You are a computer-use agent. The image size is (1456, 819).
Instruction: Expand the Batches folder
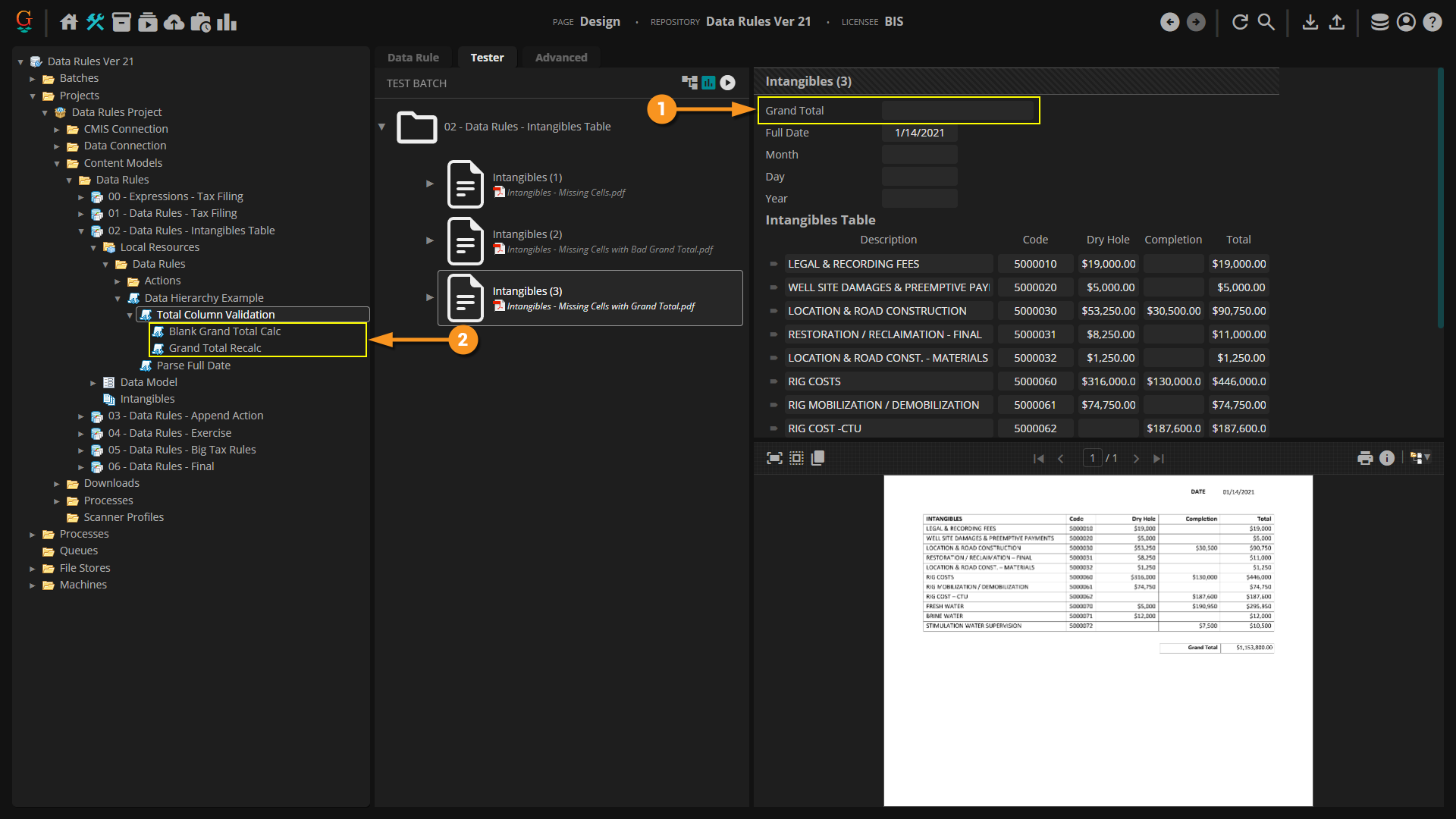coord(33,79)
